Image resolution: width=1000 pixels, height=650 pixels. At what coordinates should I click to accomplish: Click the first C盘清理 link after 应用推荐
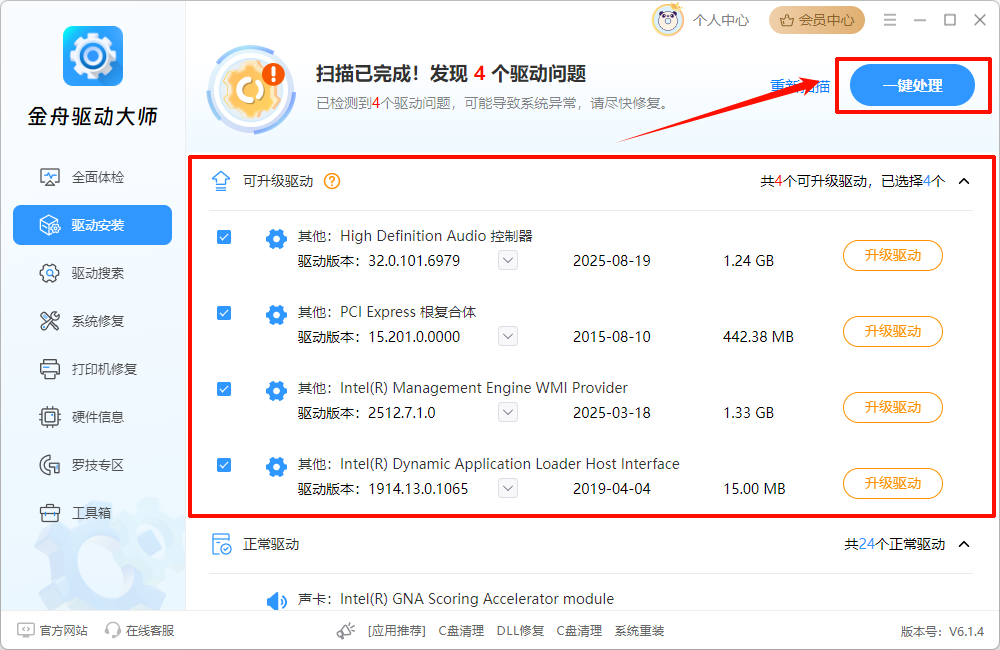[461, 631]
